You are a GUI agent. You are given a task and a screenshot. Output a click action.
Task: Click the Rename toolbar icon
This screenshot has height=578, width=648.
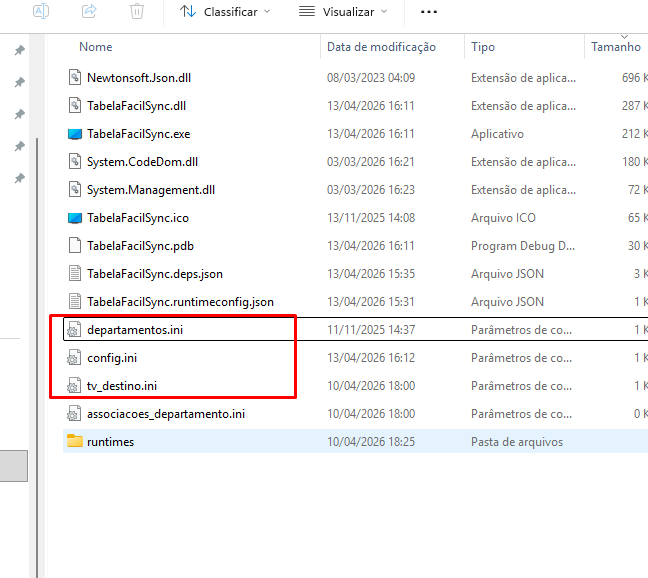(x=41, y=11)
